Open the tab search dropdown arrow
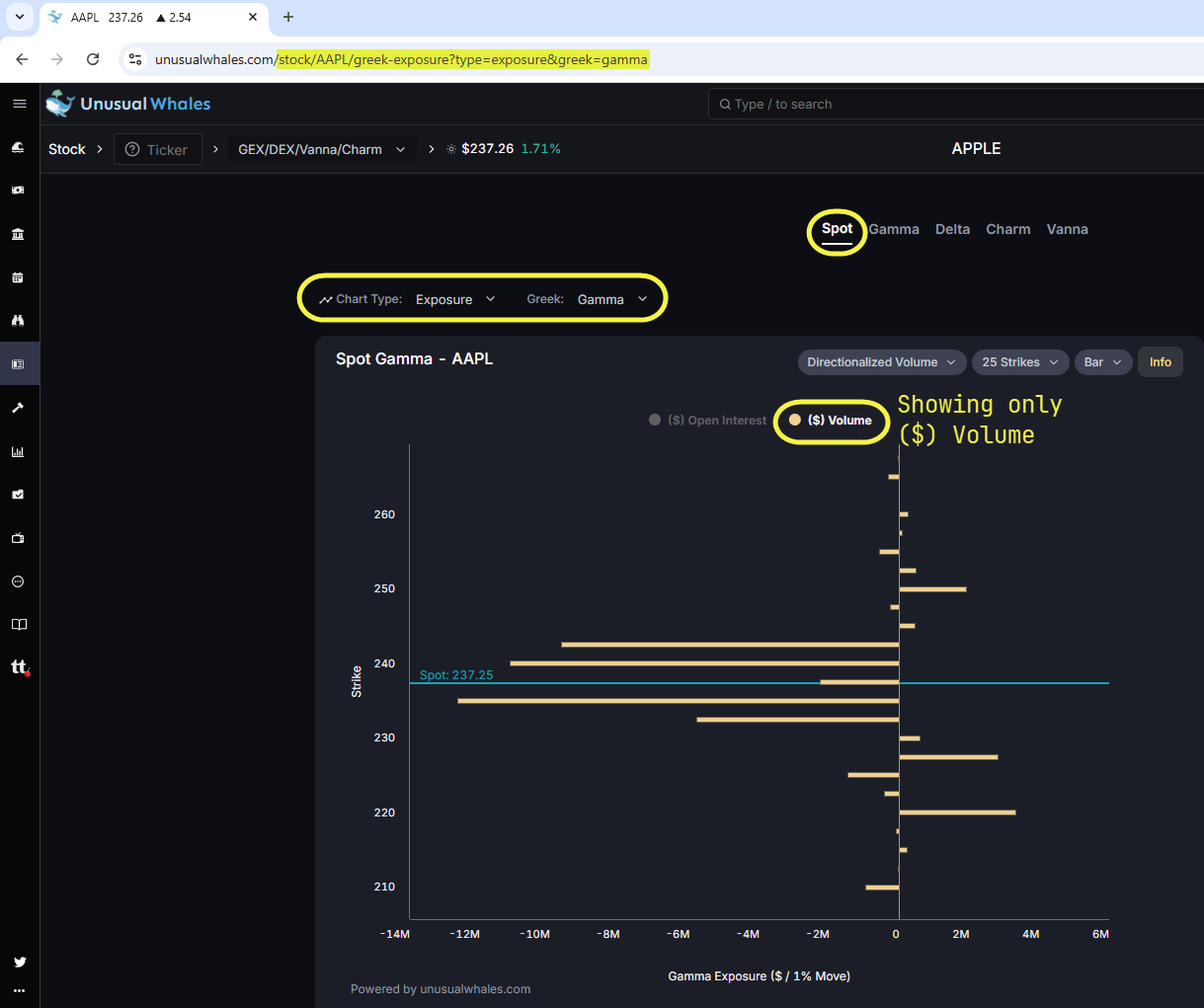This screenshot has width=1204, height=1008. pos(19,17)
